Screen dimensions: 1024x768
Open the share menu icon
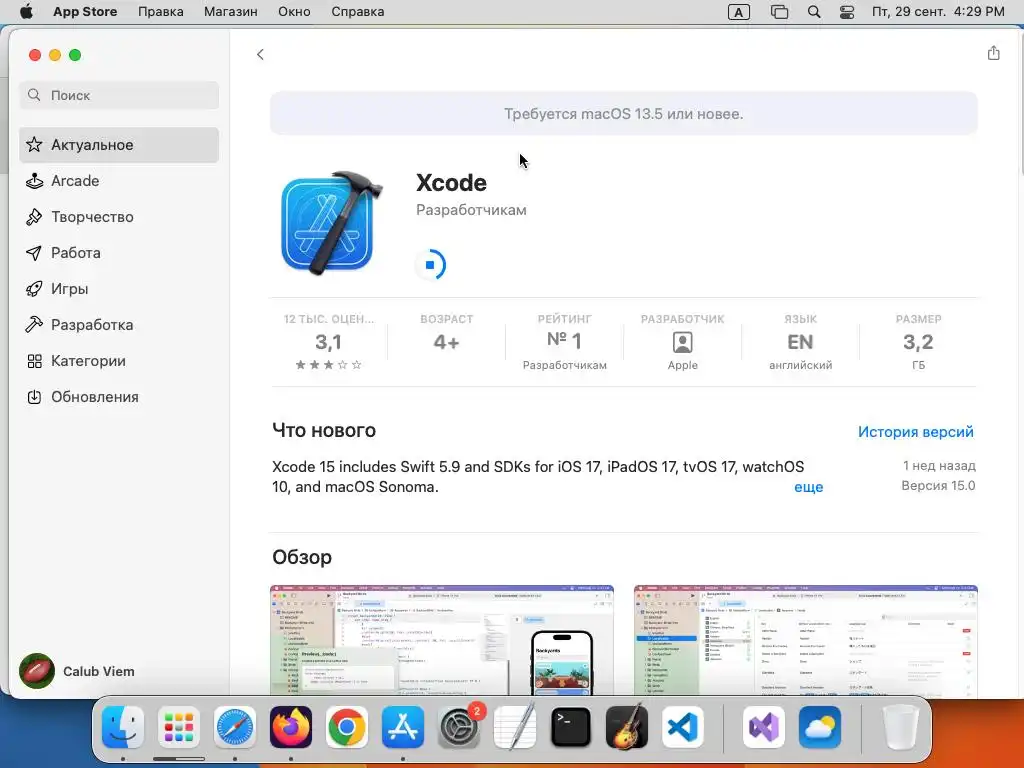[x=993, y=53]
